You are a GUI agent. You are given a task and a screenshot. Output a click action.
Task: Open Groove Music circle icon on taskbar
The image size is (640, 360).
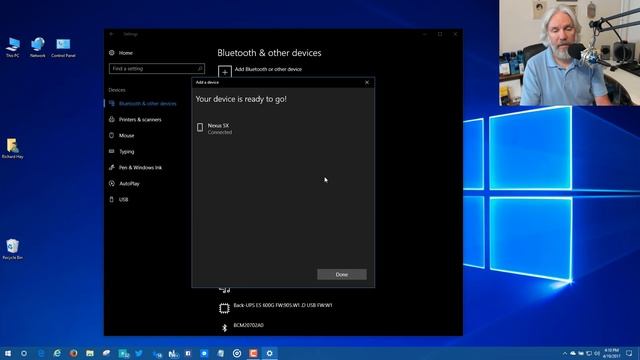pyautogui.click(x=237, y=353)
